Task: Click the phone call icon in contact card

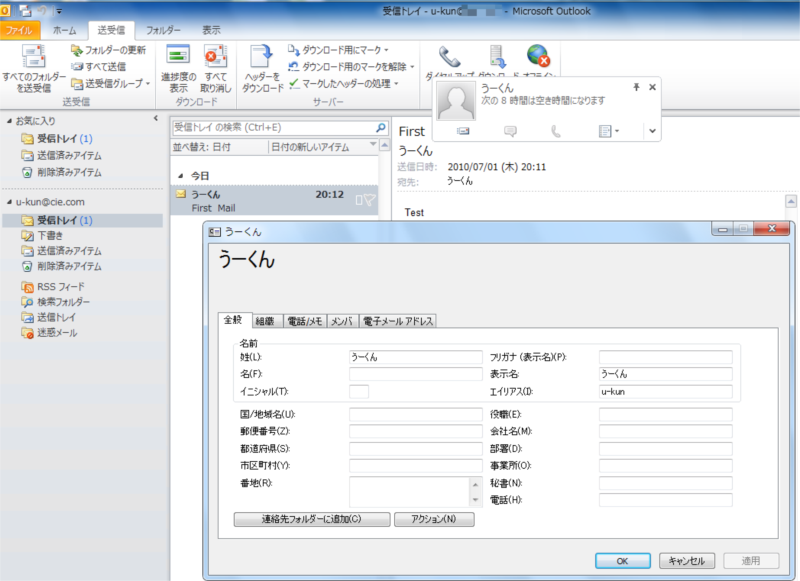Action: (x=556, y=131)
